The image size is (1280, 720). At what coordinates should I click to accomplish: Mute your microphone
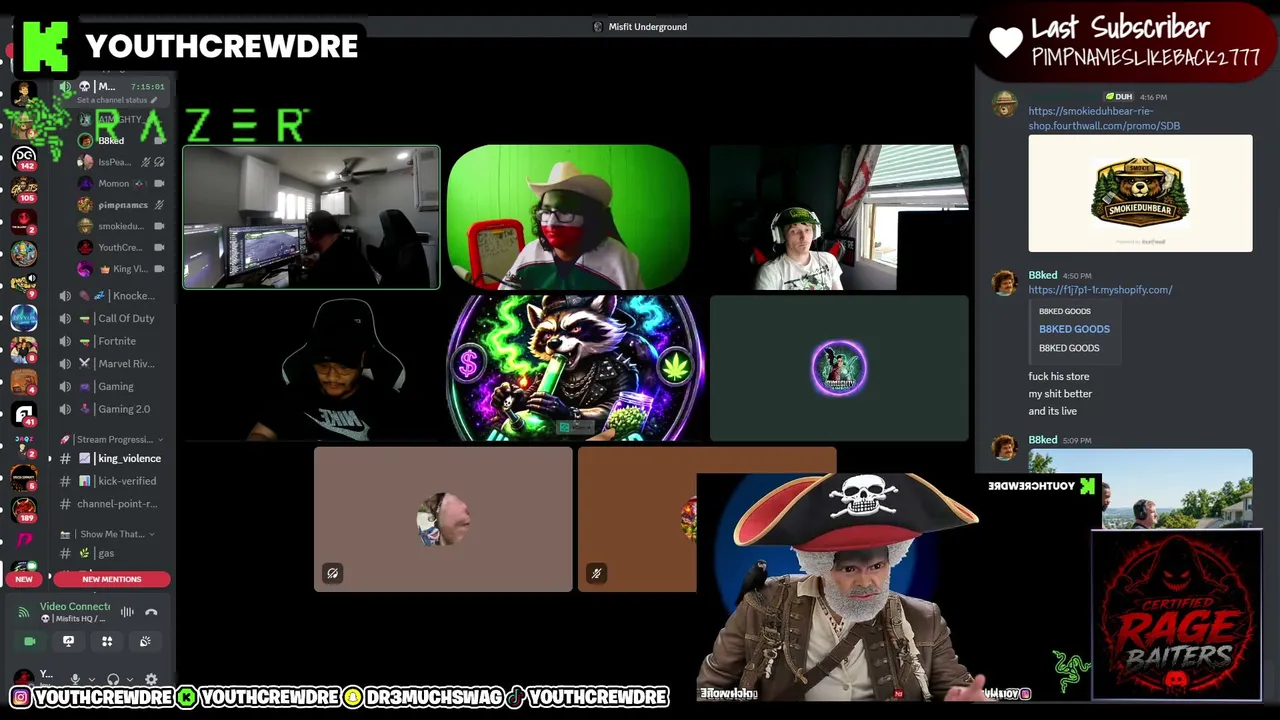75,679
